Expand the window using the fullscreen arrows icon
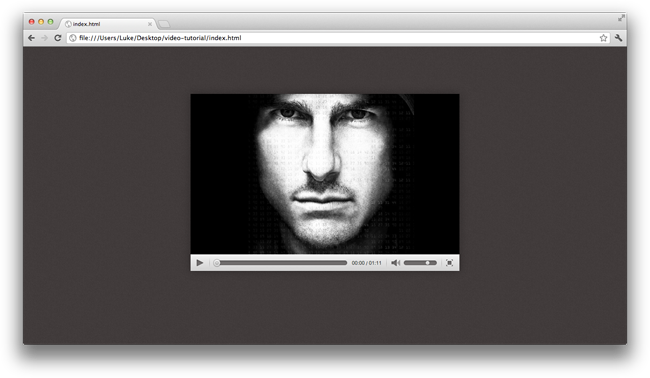The width and height of the screenshot is (650, 378). point(621,18)
